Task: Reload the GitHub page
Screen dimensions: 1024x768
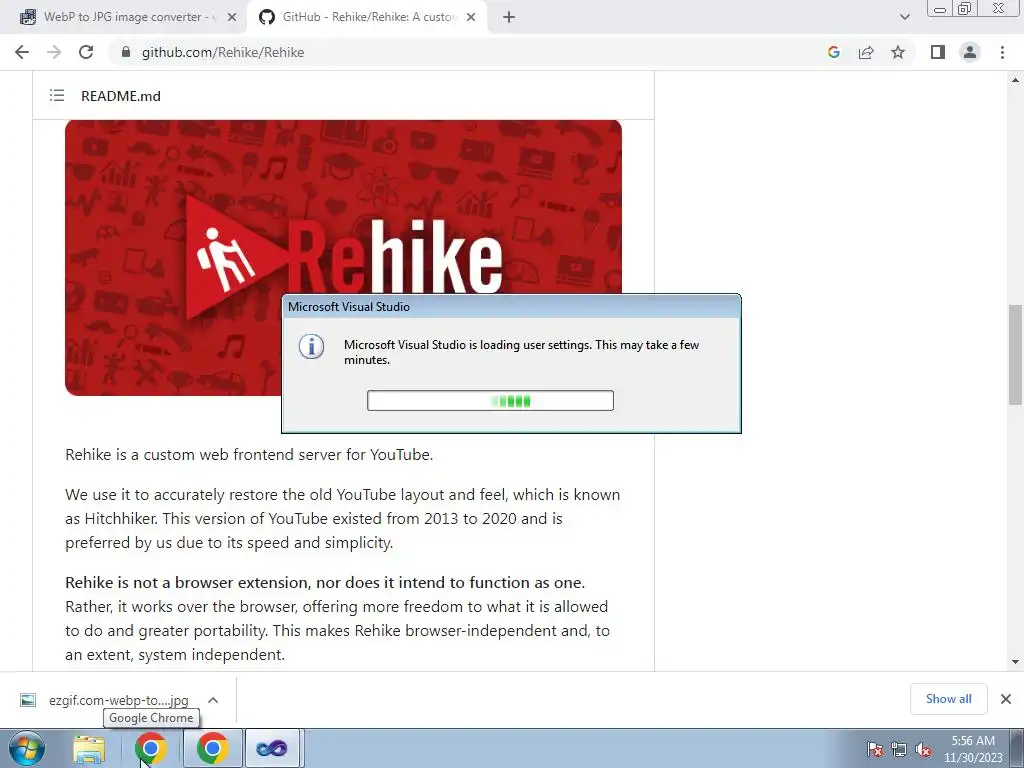Action: (x=86, y=52)
